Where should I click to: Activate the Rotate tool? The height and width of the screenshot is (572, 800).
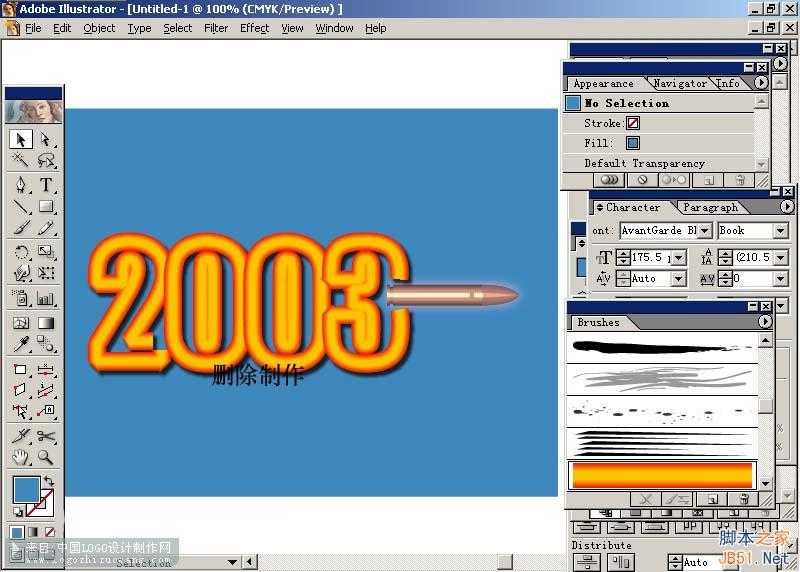21,252
